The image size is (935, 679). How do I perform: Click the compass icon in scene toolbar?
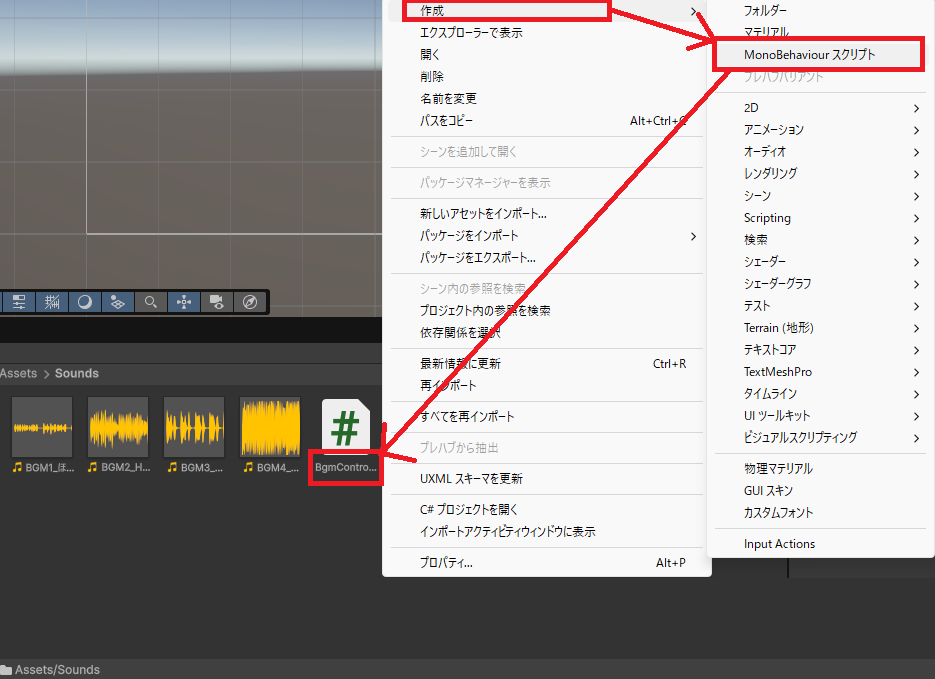(x=250, y=301)
